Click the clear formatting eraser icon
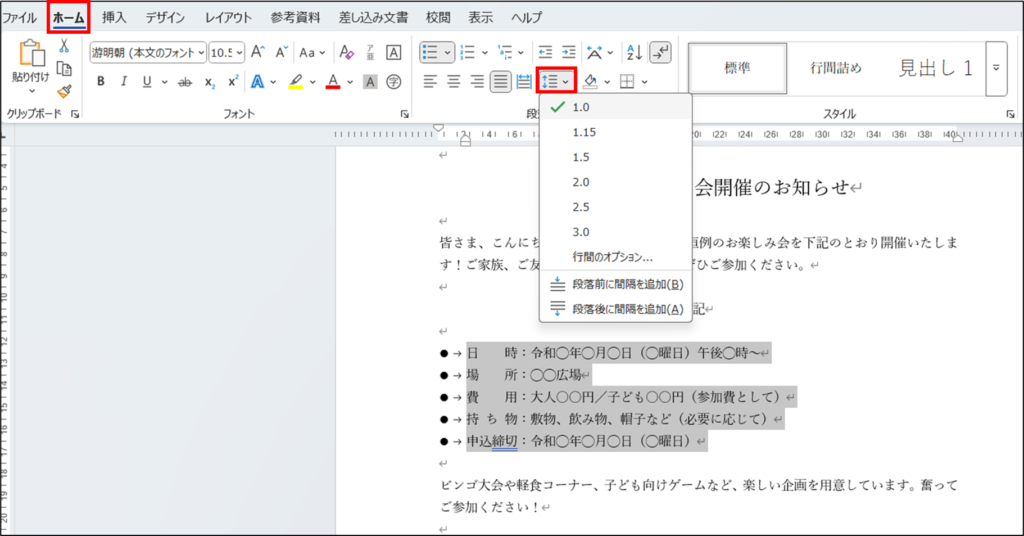 pyautogui.click(x=346, y=53)
